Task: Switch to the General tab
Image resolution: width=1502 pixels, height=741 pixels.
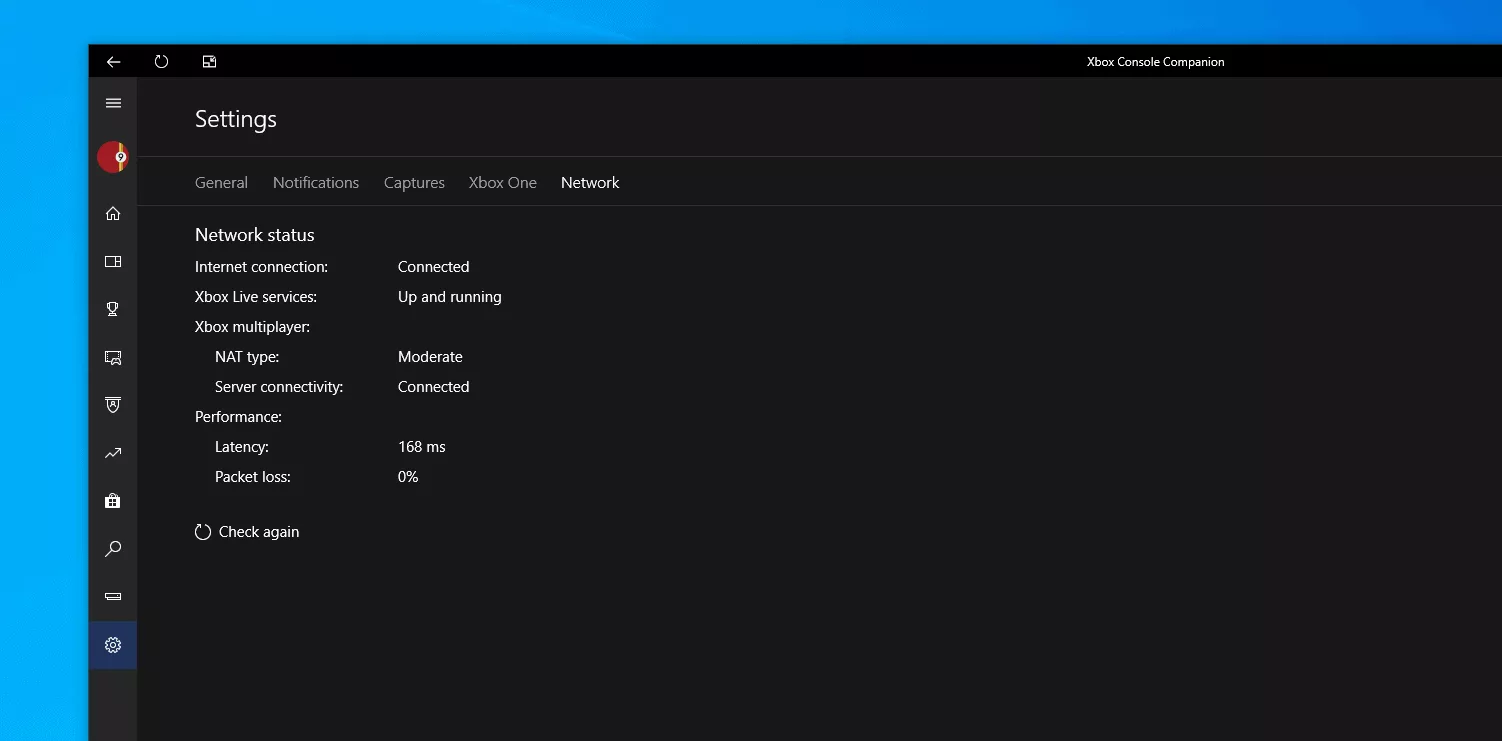Action: tap(221, 183)
